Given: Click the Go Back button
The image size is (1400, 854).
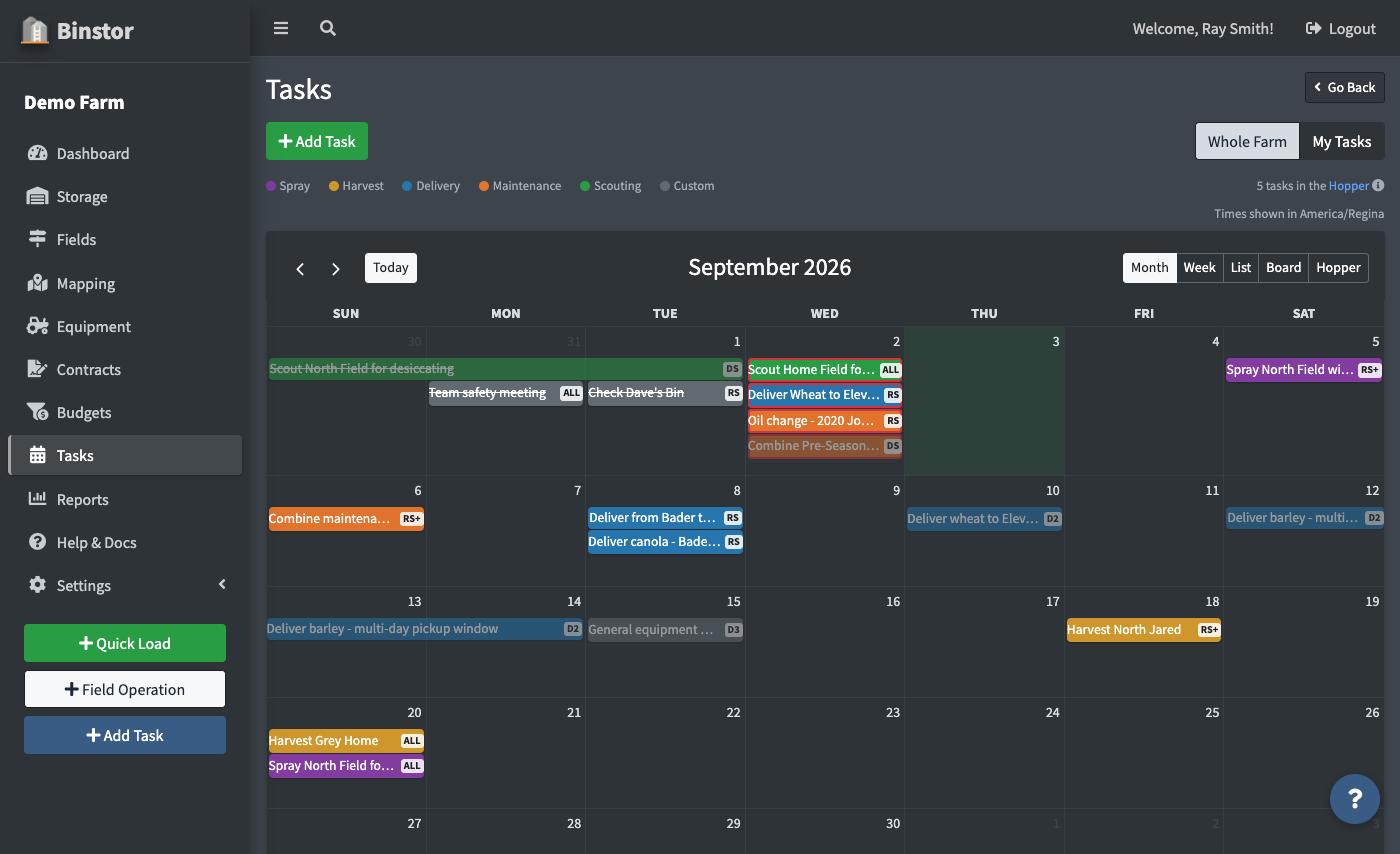Looking at the screenshot, I should pyautogui.click(x=1345, y=87).
